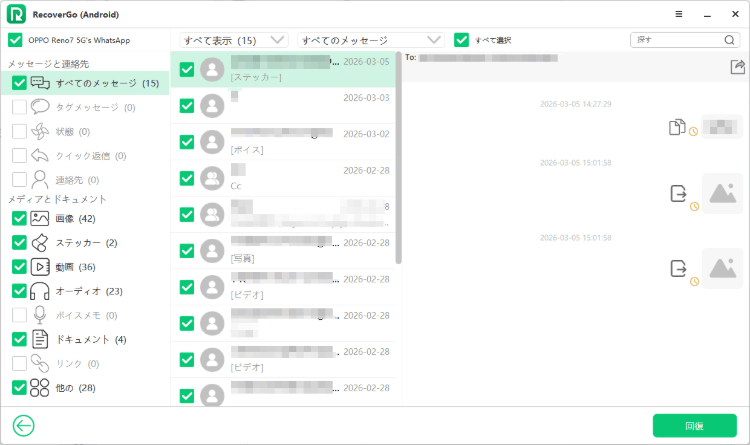Click the ボイスメモ microphone icon
This screenshot has height=445, width=750.
40,315
